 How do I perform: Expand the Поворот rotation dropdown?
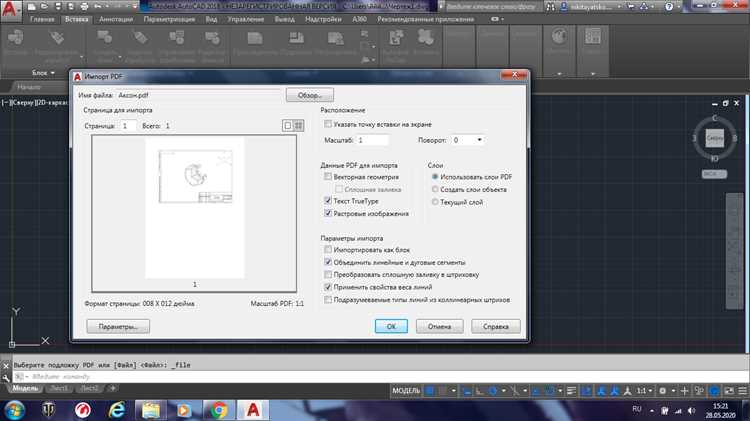(x=479, y=140)
